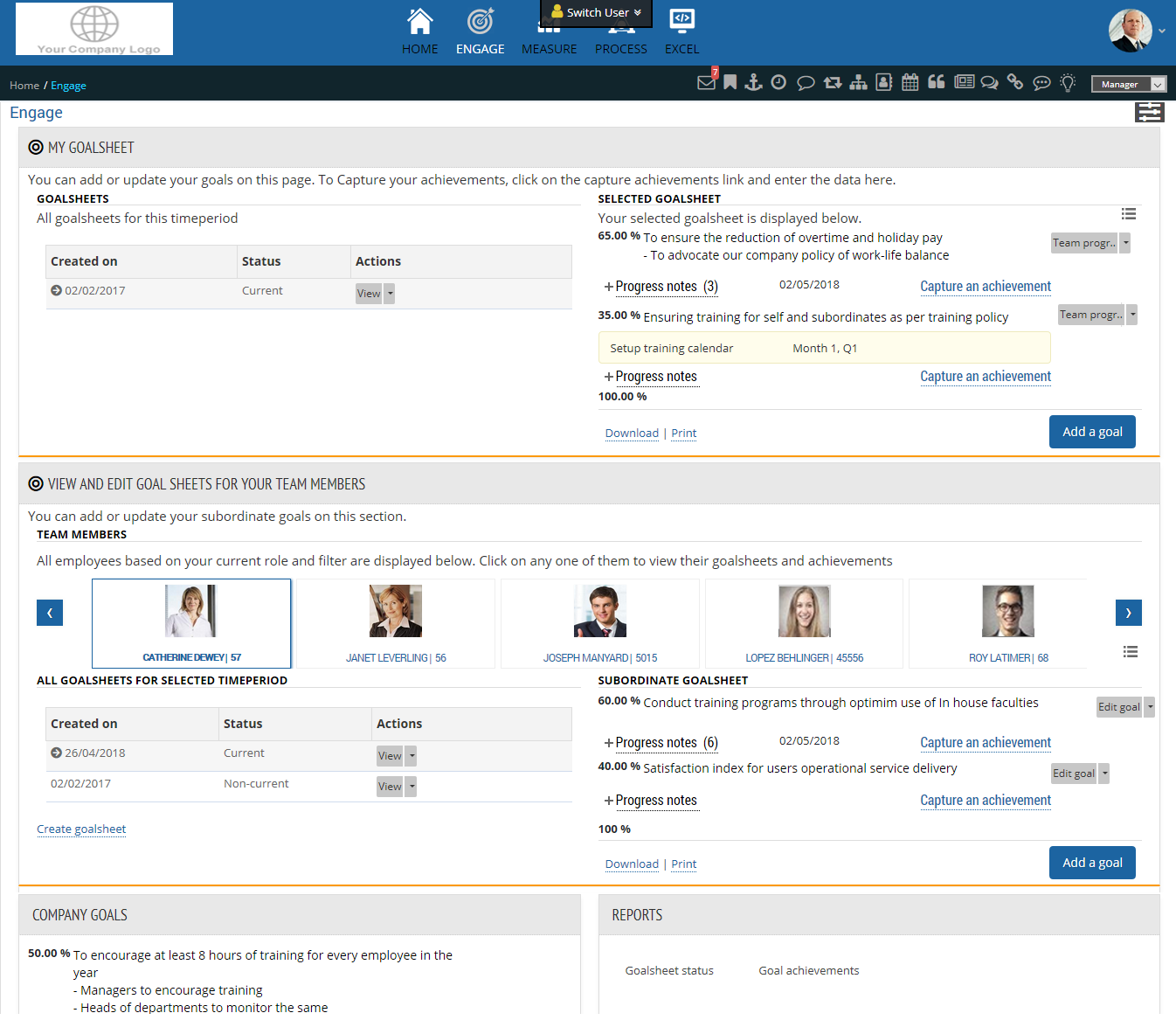Open the address book contacts icon
This screenshot has width=1176, height=1020.
884,82
